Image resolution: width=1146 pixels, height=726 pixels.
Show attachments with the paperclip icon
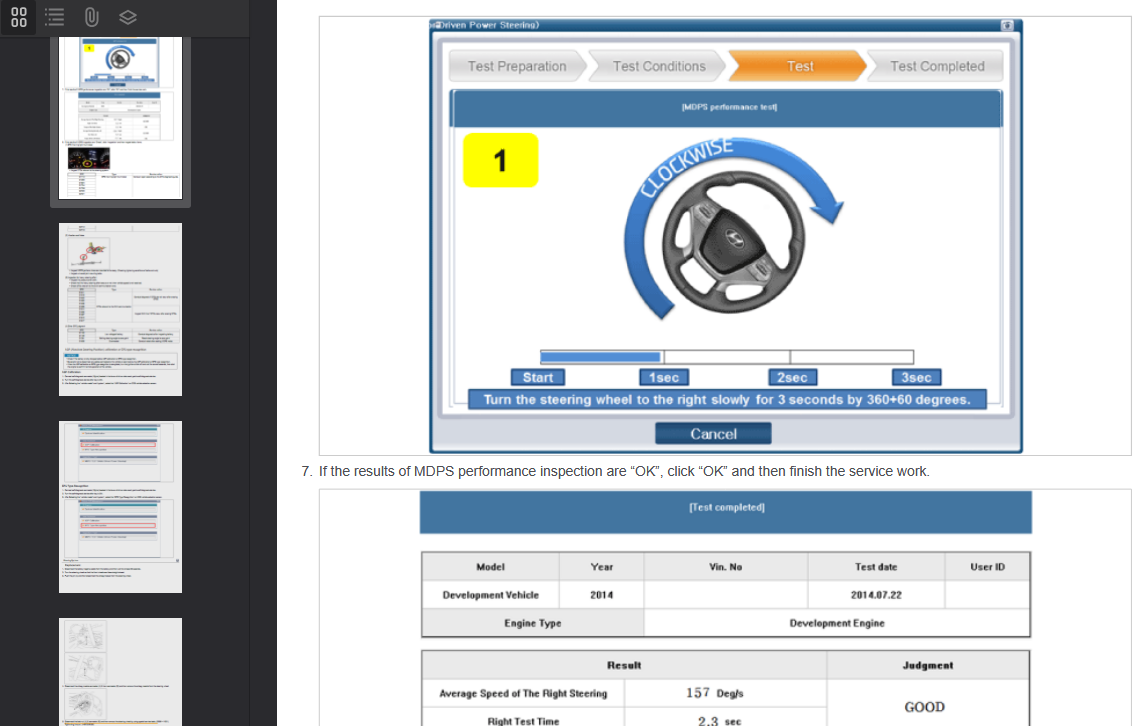point(91,17)
